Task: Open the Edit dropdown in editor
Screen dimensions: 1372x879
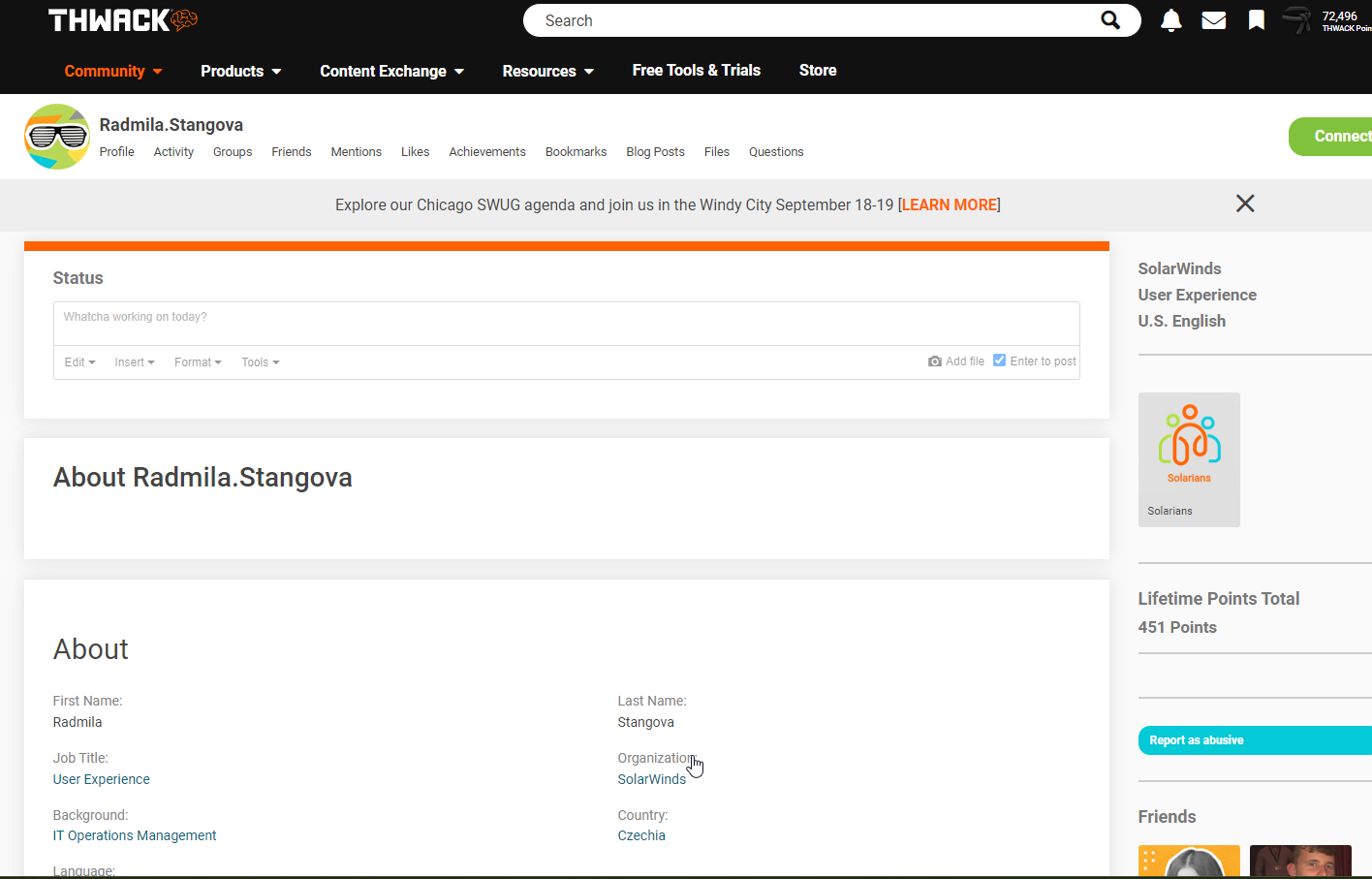Action: coord(79,362)
